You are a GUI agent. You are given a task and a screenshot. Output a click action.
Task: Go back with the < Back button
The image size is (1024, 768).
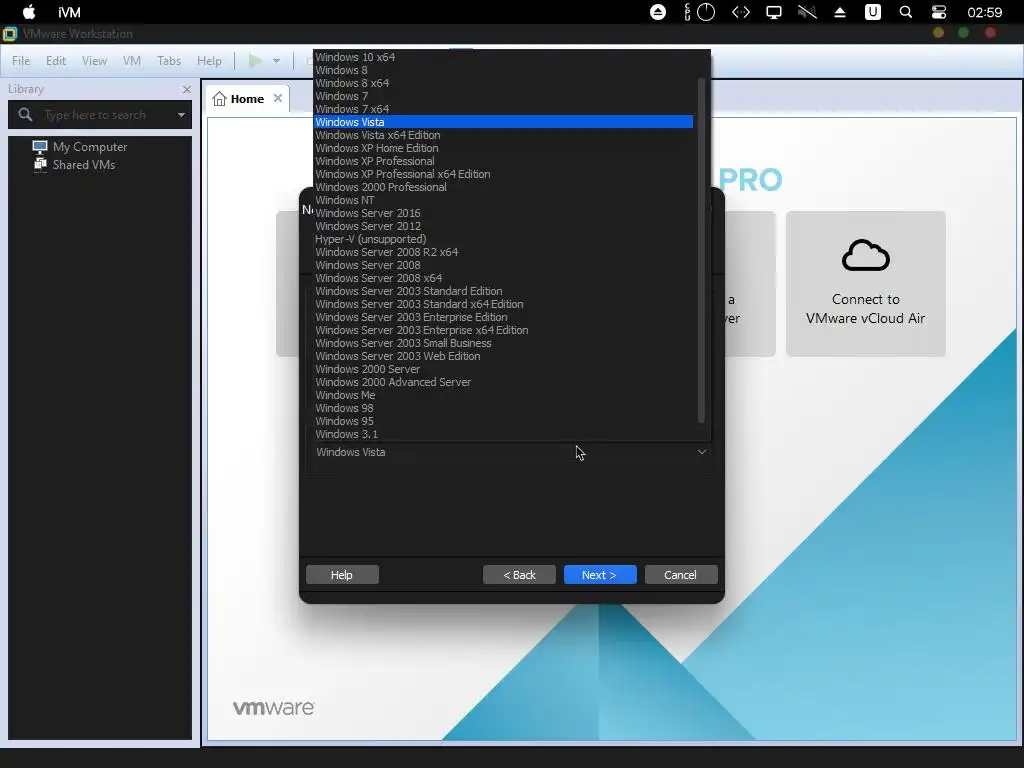pyautogui.click(x=519, y=575)
